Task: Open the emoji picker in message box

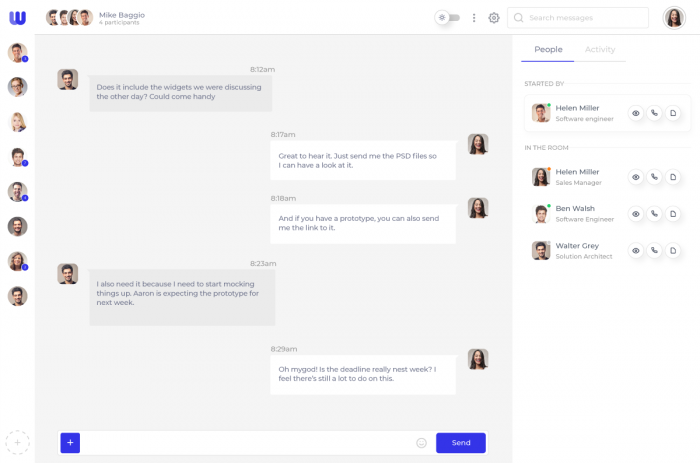Action: pos(421,443)
